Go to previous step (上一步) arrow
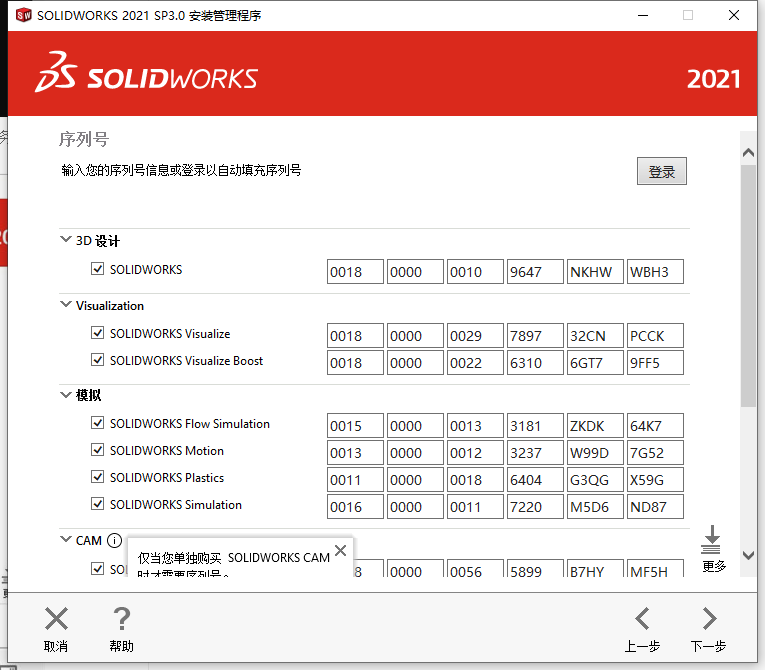 pyautogui.click(x=642, y=620)
